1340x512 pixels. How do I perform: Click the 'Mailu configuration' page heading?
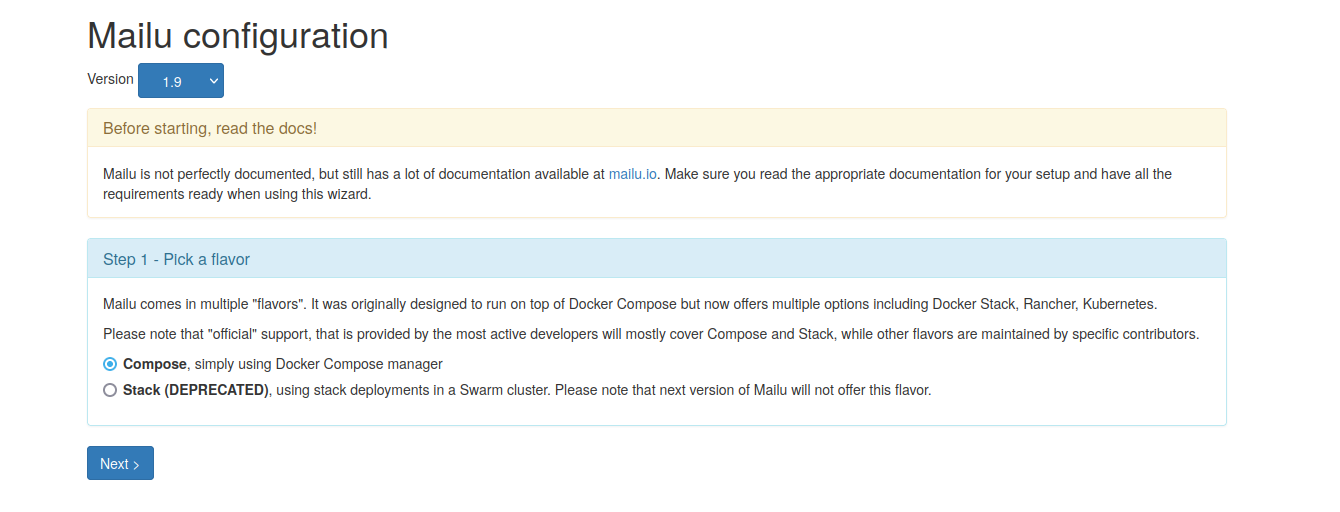click(238, 36)
